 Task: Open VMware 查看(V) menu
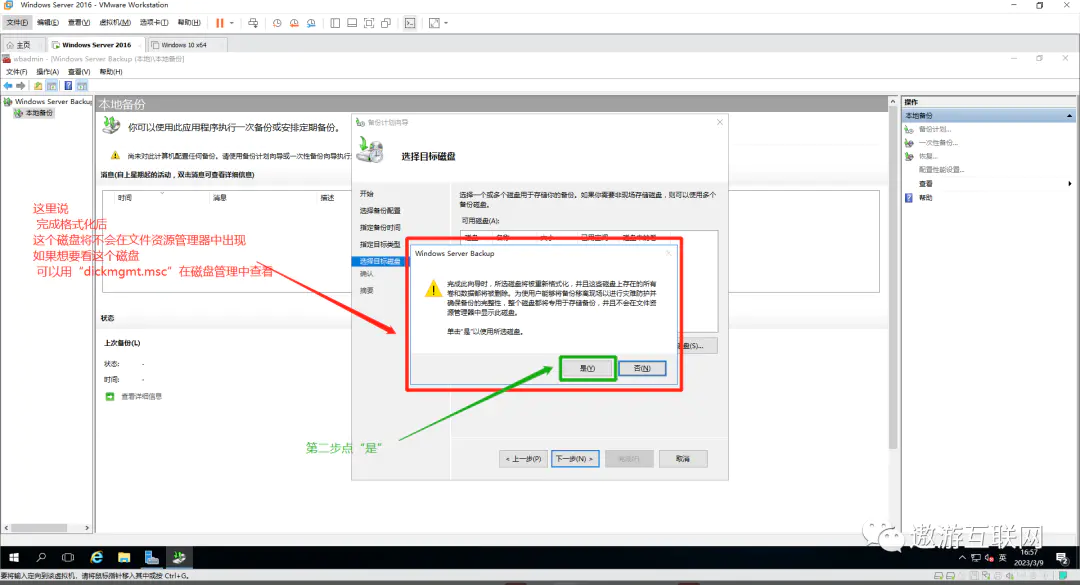pyautogui.click(x=79, y=23)
